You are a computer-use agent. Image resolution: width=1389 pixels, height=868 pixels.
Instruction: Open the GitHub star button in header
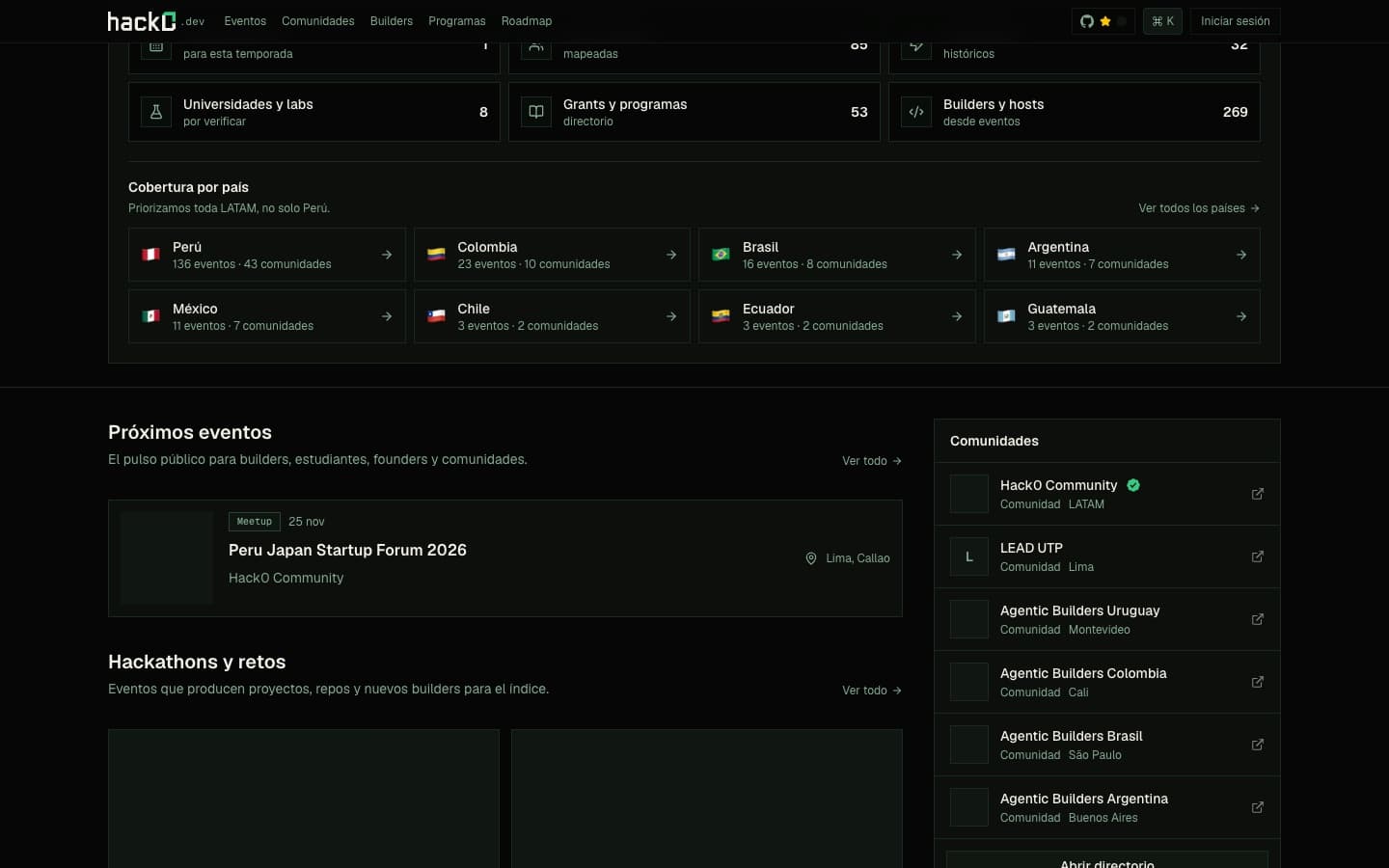tap(1103, 21)
